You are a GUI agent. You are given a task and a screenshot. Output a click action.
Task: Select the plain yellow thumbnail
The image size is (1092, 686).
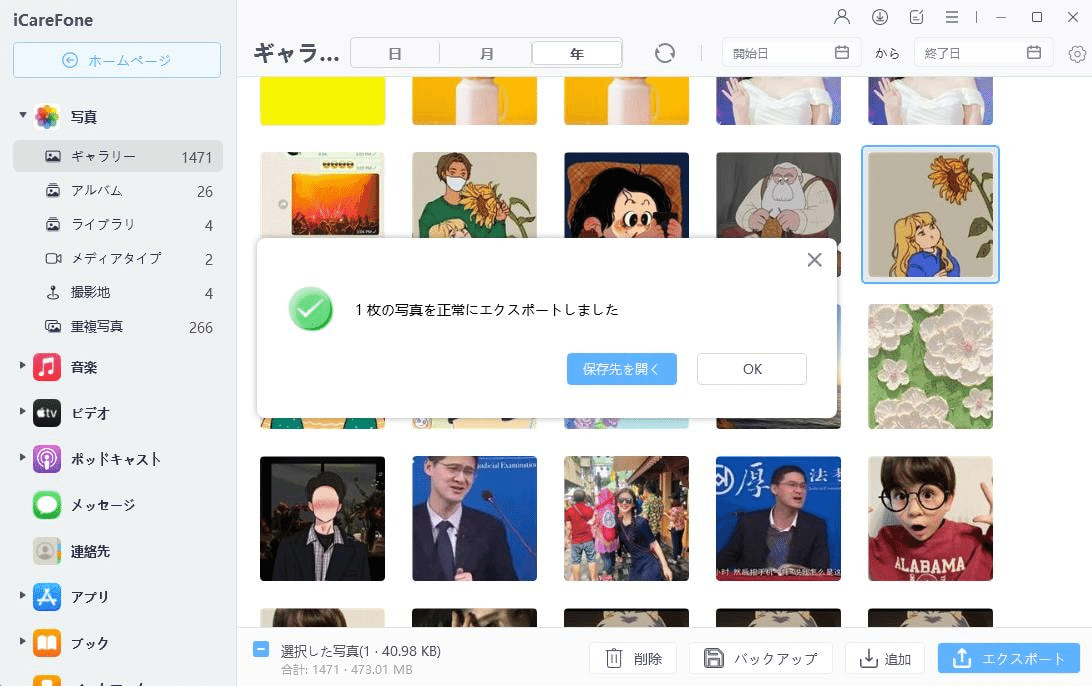[322, 101]
